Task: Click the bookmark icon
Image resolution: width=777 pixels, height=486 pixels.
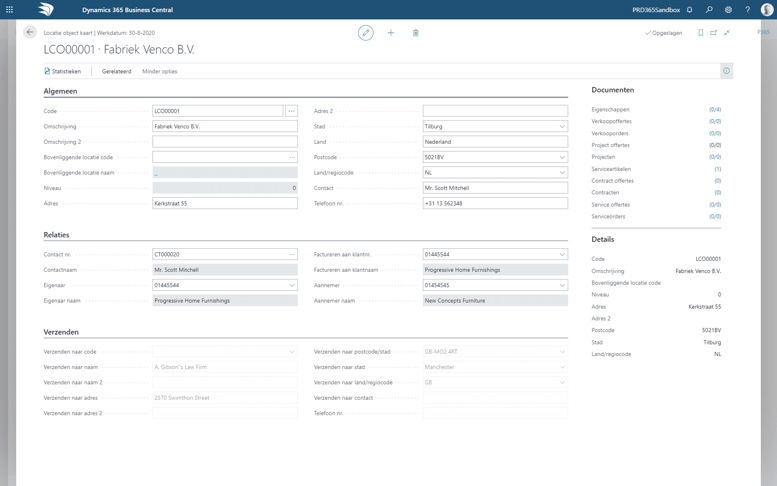Action: click(x=700, y=33)
